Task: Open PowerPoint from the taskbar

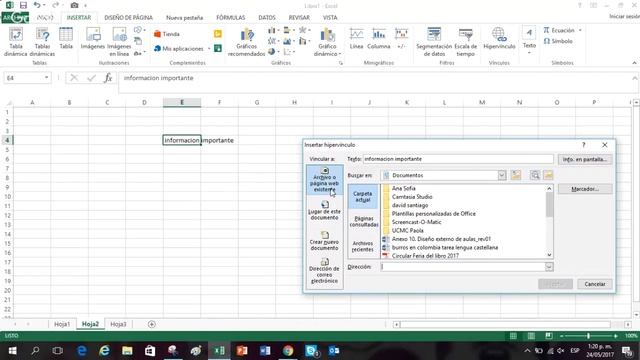Action: point(242,351)
